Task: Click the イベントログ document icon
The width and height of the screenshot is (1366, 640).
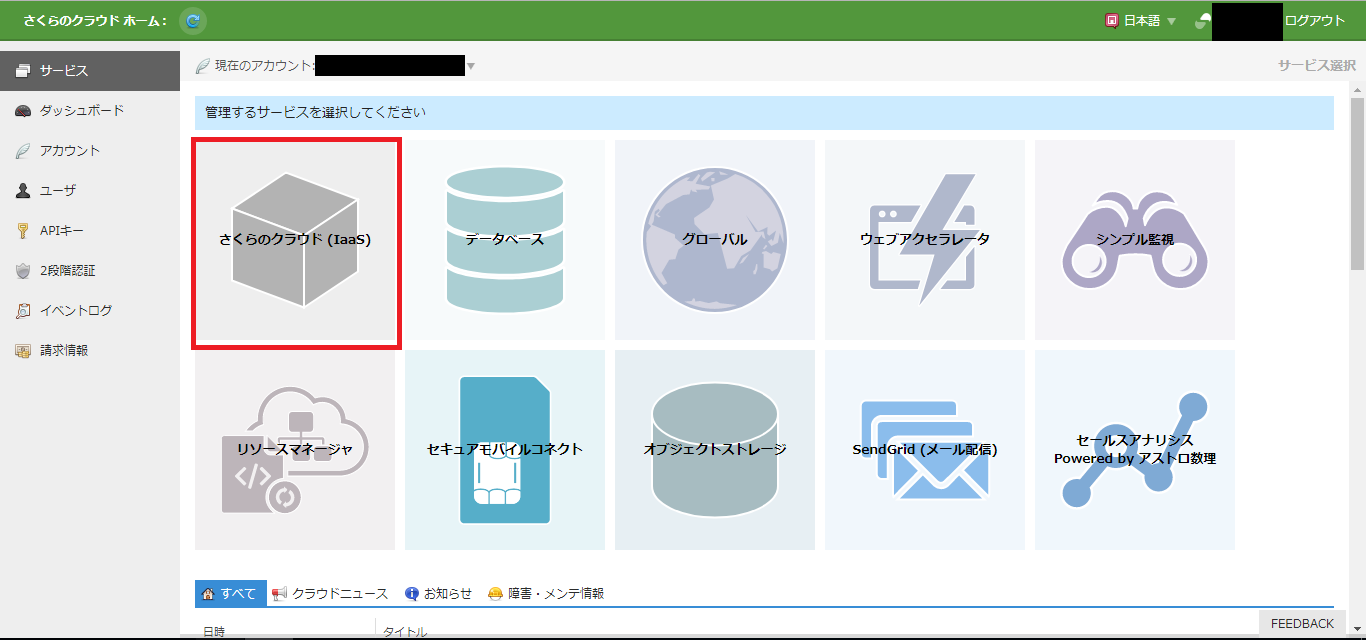Action: pyautogui.click(x=23, y=311)
